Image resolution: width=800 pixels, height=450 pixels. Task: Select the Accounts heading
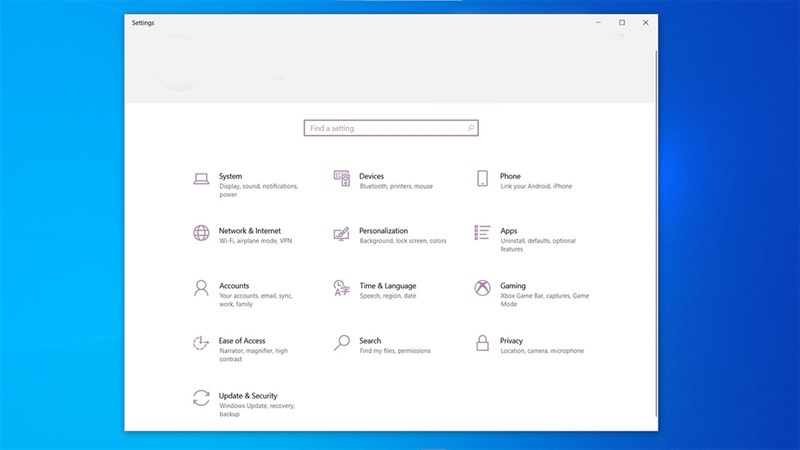234,286
